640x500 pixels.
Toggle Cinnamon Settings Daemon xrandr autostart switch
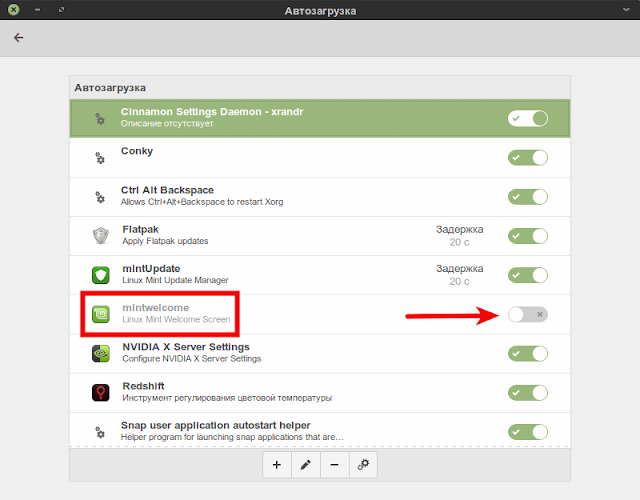(528, 118)
